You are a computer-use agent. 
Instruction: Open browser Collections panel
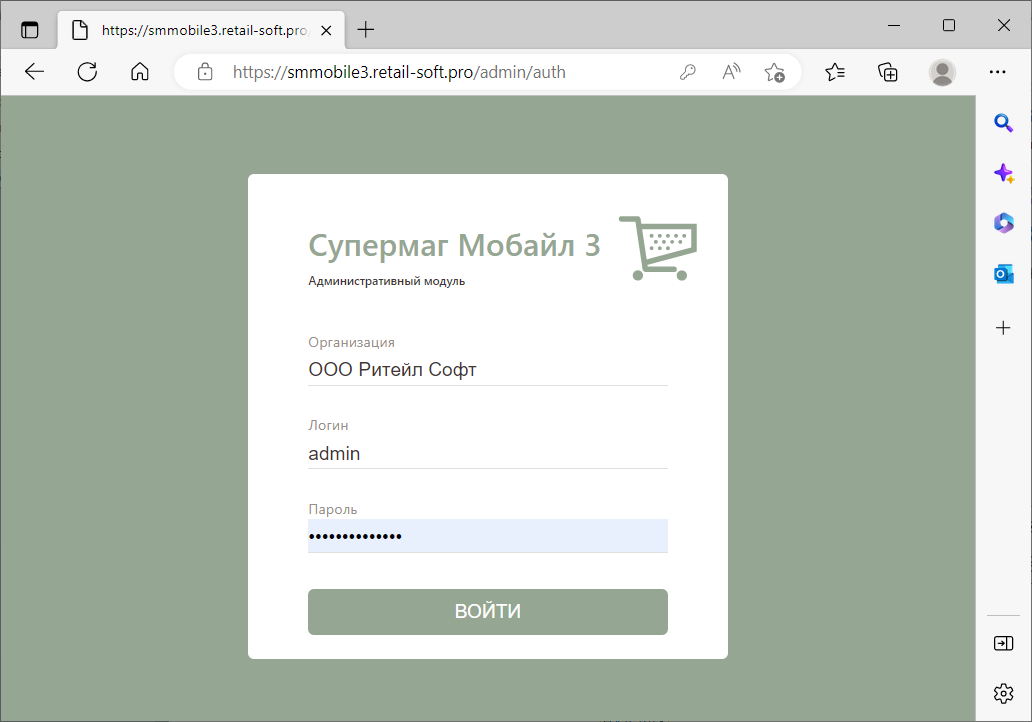887,72
